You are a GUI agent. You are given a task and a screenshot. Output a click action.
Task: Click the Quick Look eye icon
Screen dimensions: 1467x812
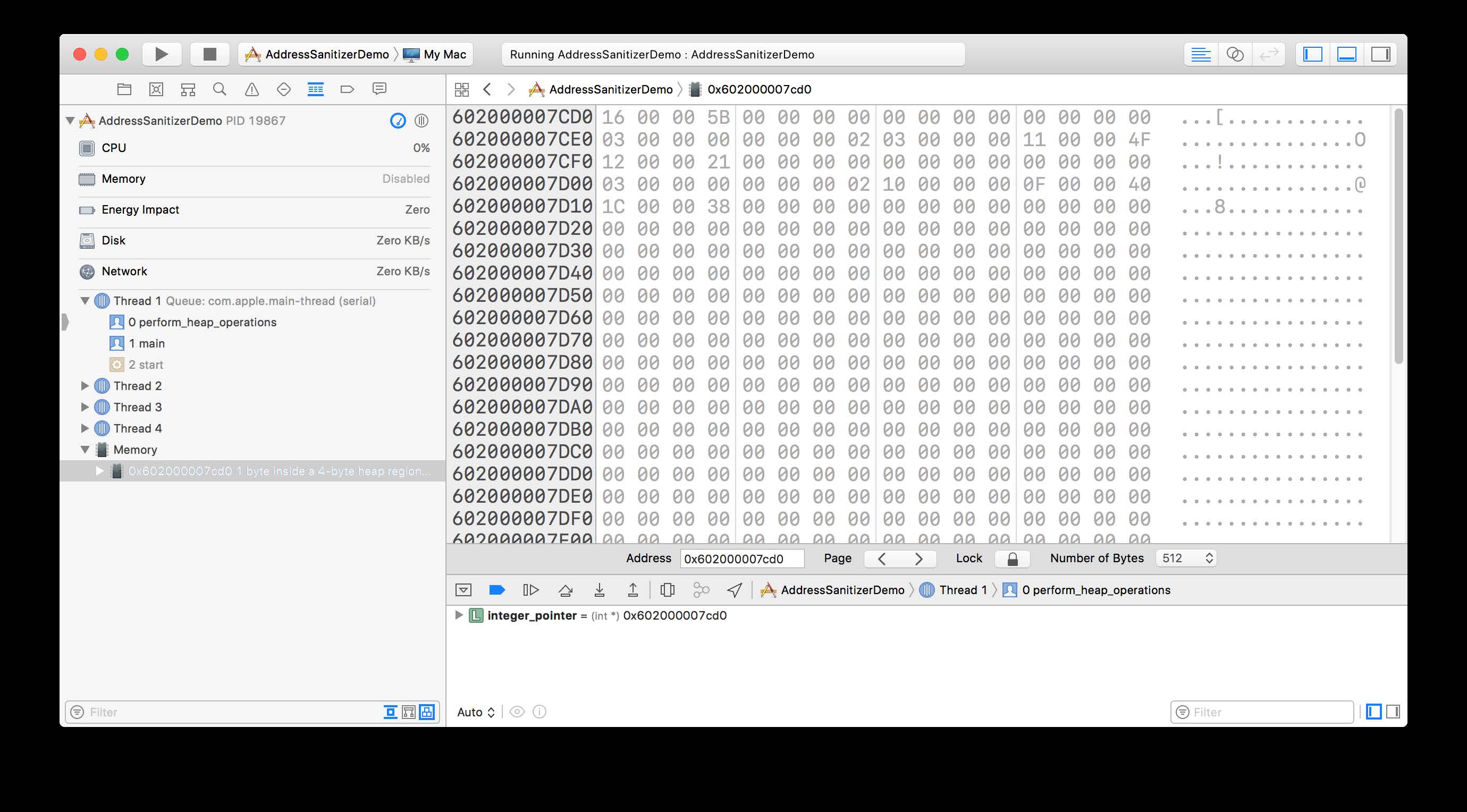[x=517, y=712]
